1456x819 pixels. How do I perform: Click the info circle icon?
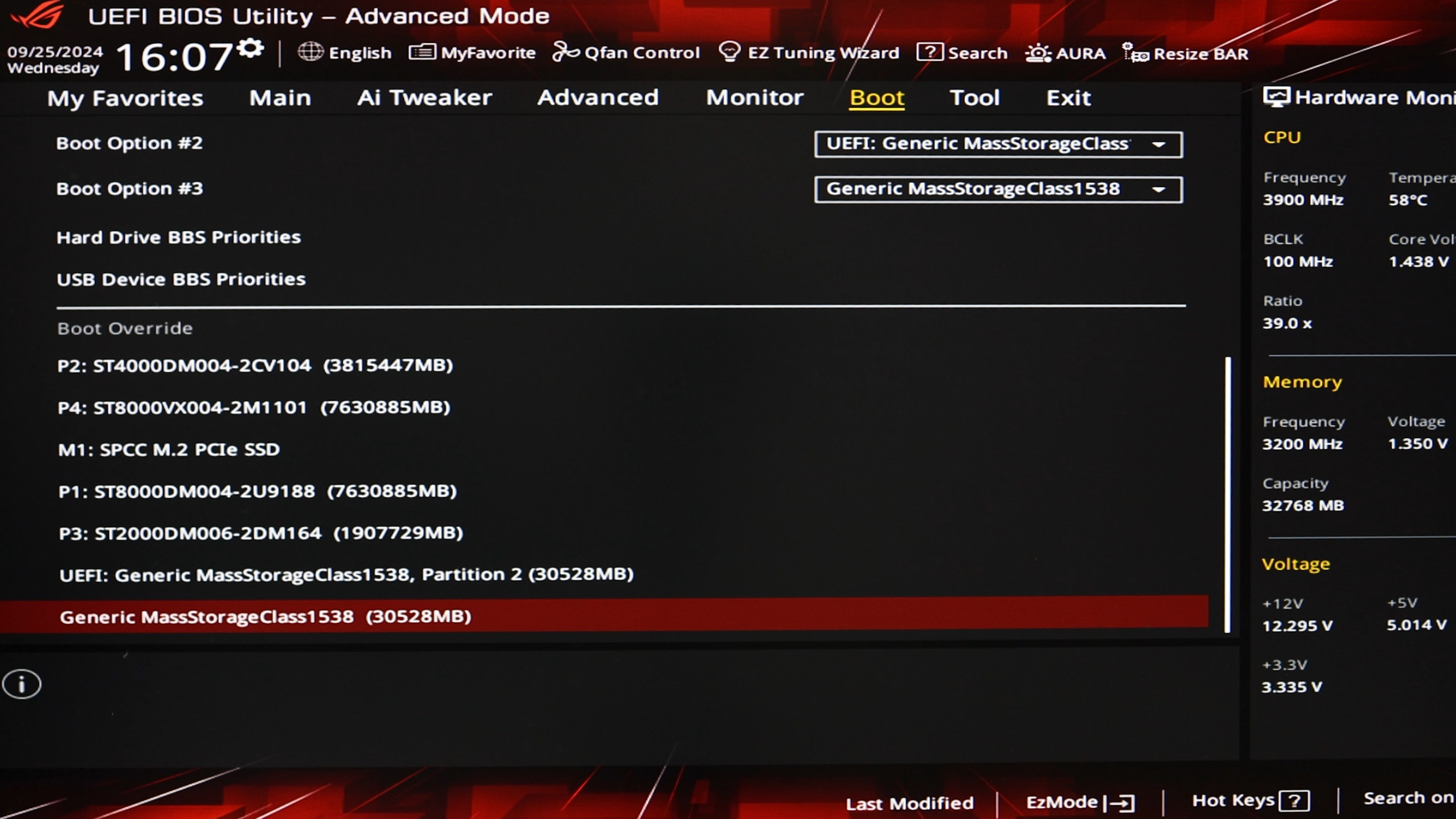(22, 684)
